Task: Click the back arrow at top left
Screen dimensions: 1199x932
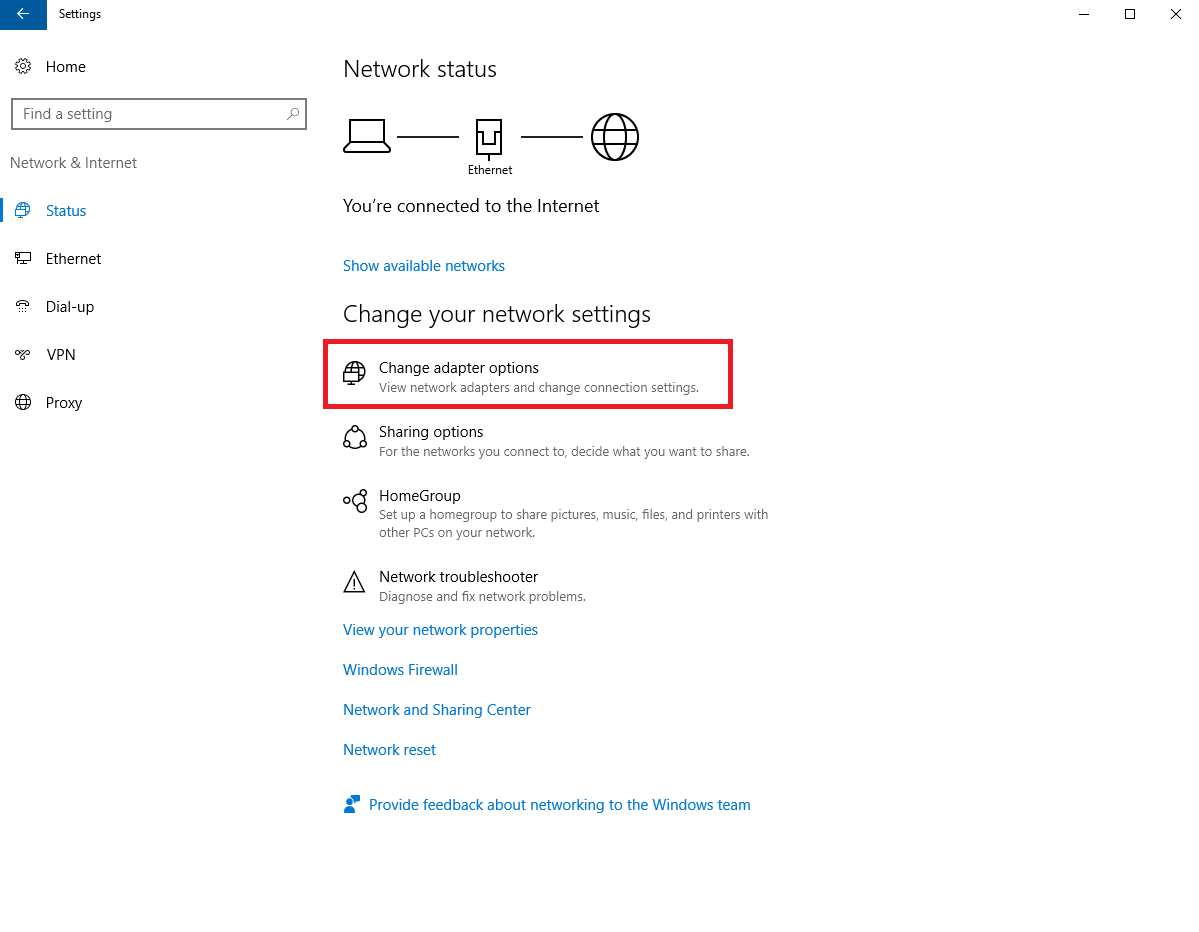Action: (x=21, y=14)
